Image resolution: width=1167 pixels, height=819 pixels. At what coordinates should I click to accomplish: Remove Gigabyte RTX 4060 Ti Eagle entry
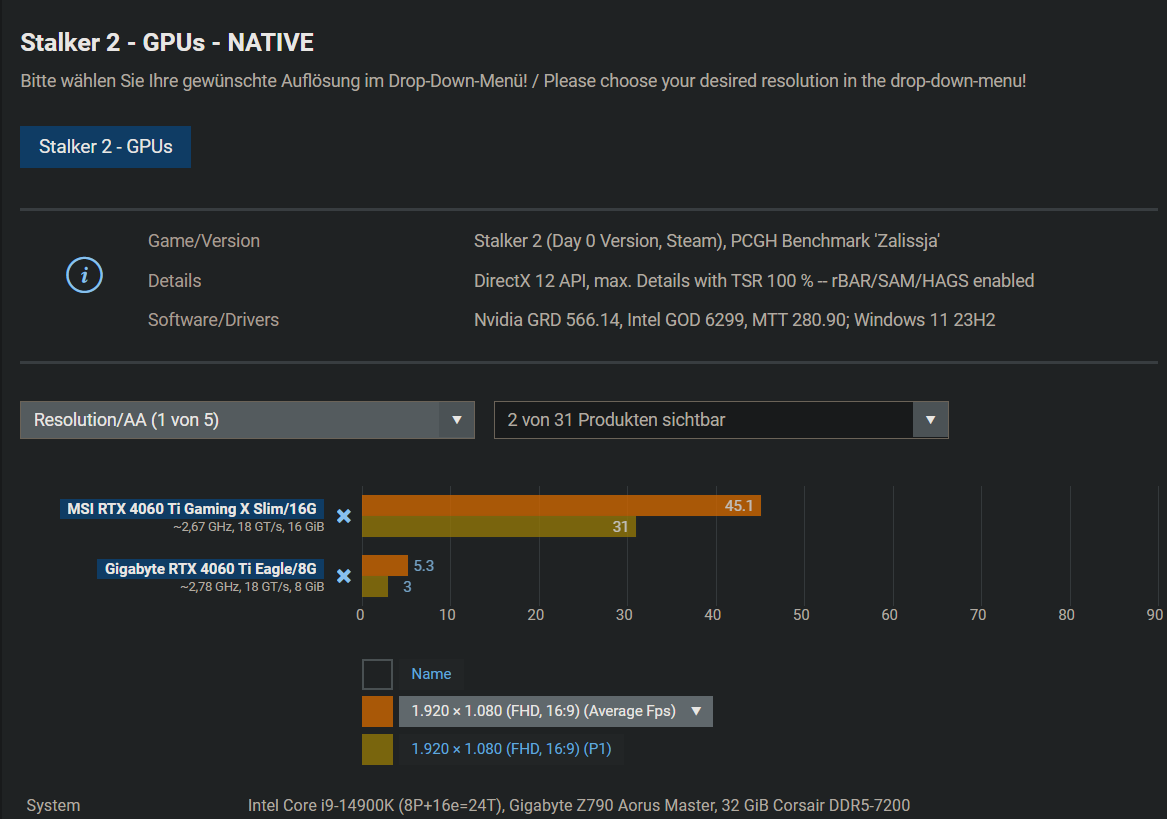click(x=344, y=576)
